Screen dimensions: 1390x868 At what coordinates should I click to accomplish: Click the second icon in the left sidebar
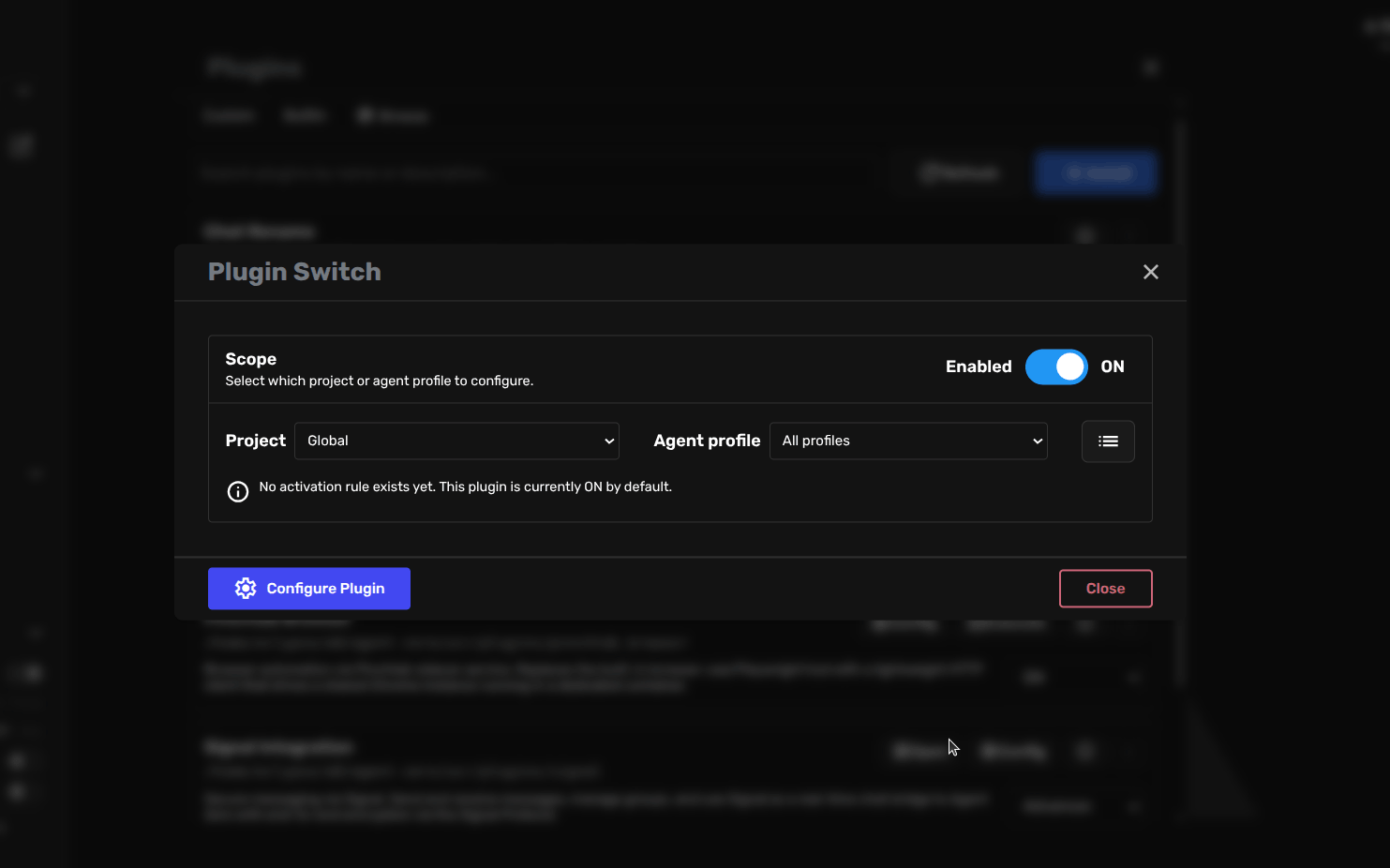pos(21,145)
